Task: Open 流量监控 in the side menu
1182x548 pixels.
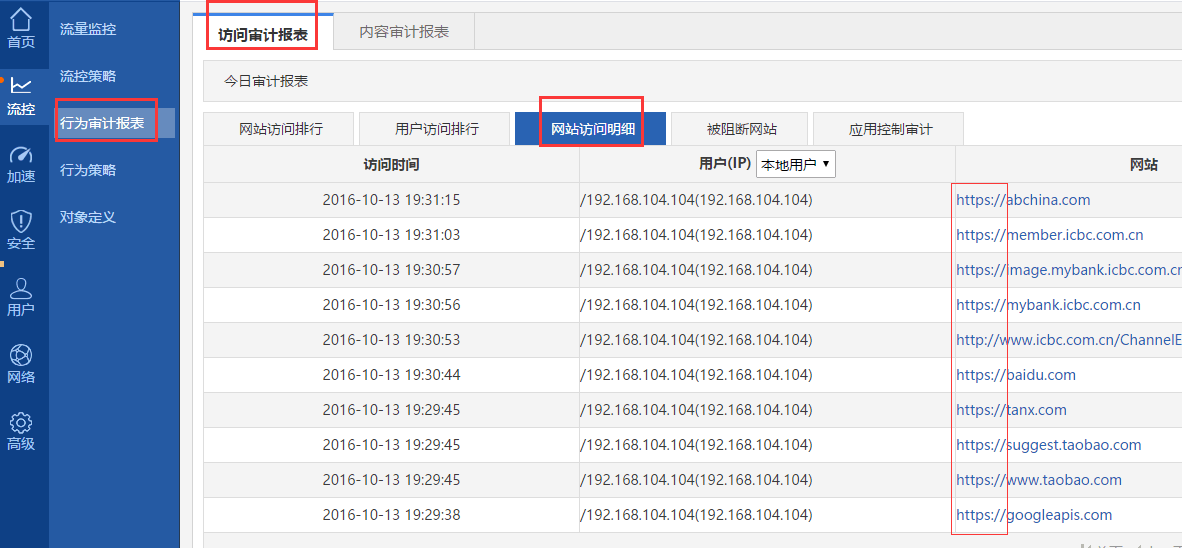Action: (x=88, y=29)
